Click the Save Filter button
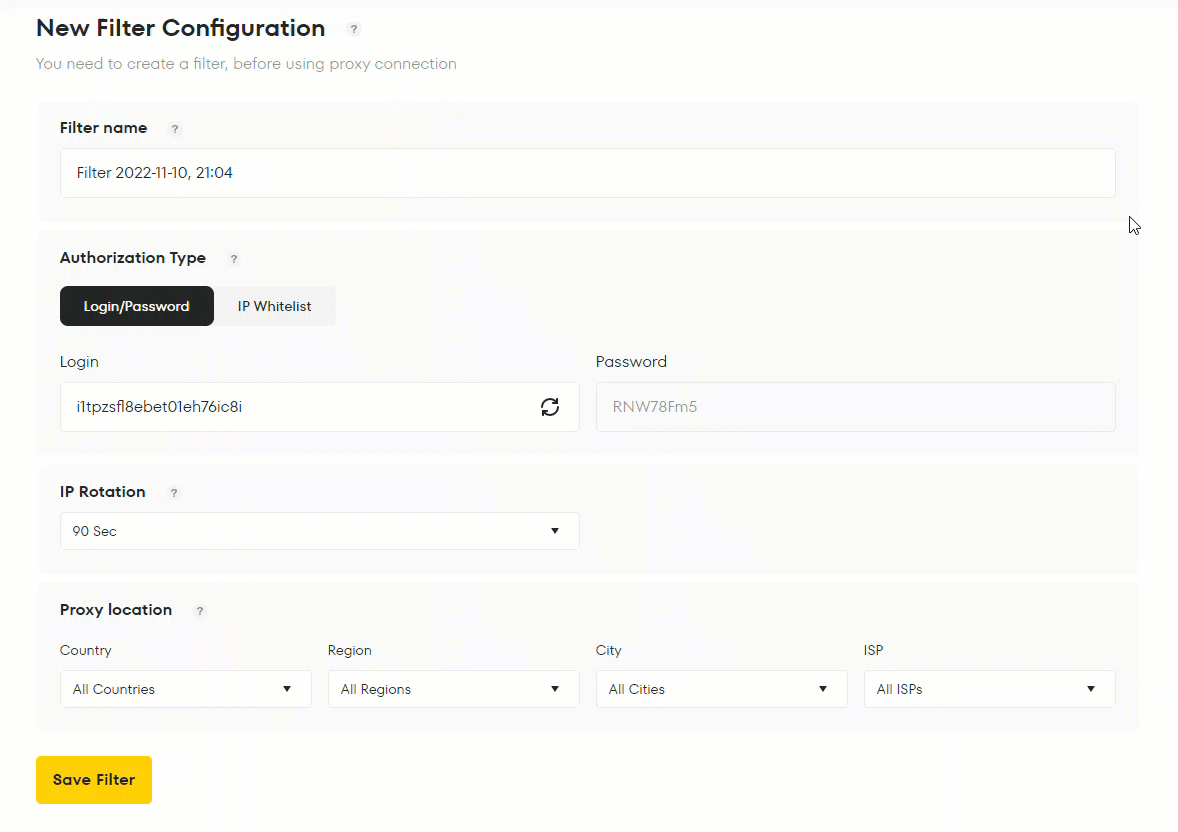The image size is (1178, 832). coord(93,780)
